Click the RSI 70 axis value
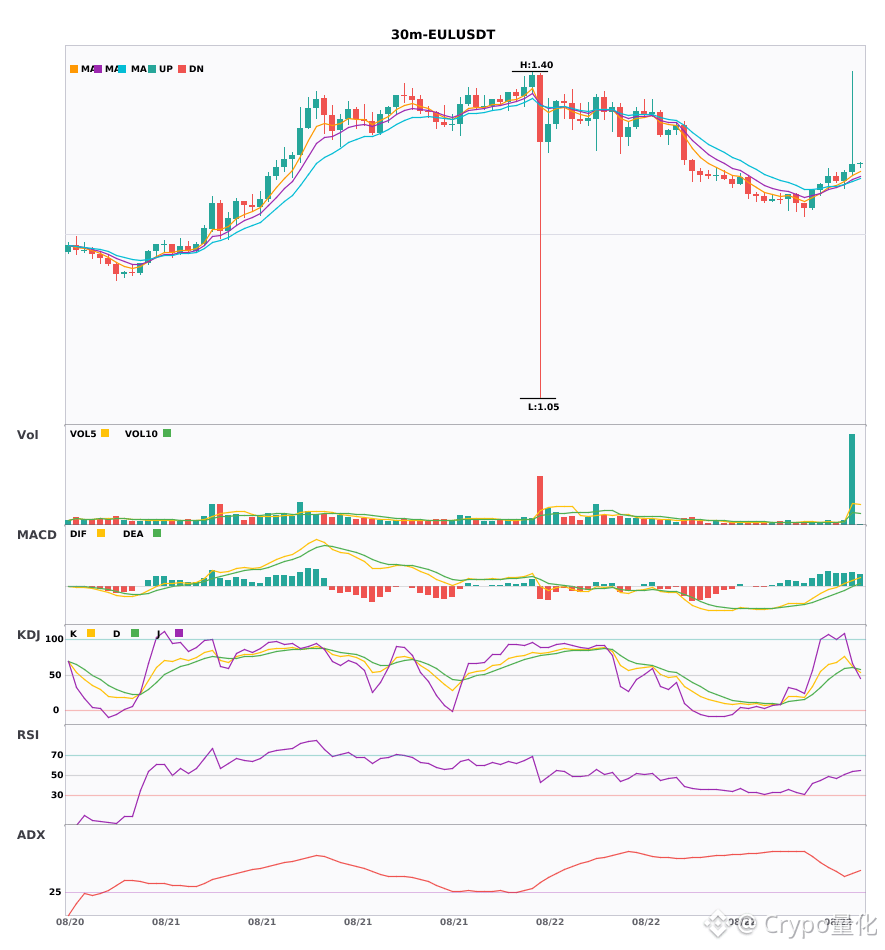This screenshot has height=950, width=885. (57, 755)
